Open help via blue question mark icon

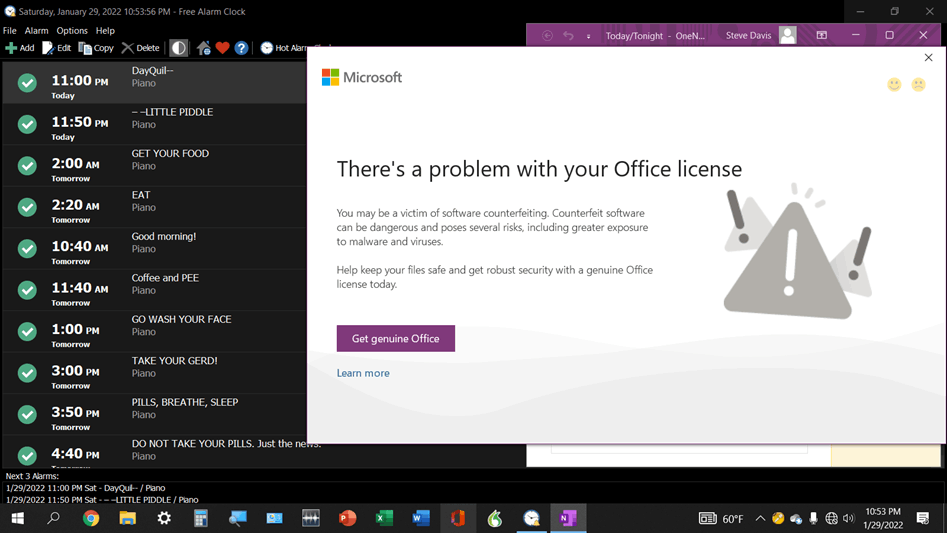pyautogui.click(x=241, y=48)
